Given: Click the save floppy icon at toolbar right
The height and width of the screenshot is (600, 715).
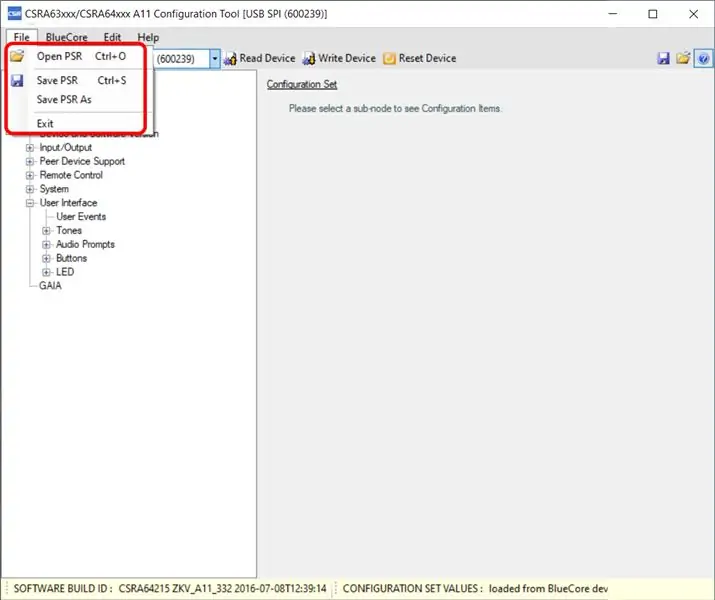Looking at the screenshot, I should 663,58.
